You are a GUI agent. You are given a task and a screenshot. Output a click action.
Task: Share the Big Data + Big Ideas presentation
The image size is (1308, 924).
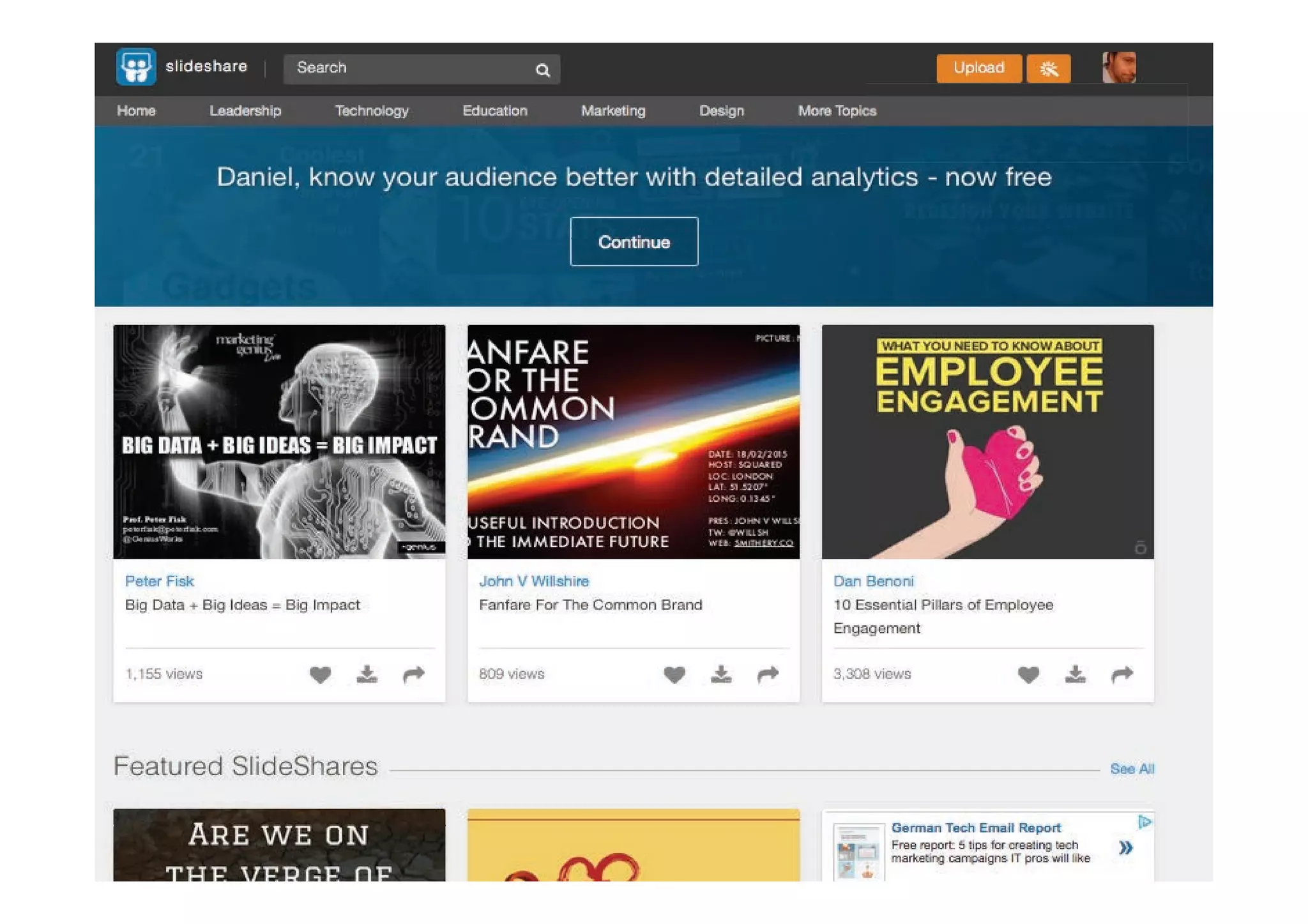click(414, 674)
